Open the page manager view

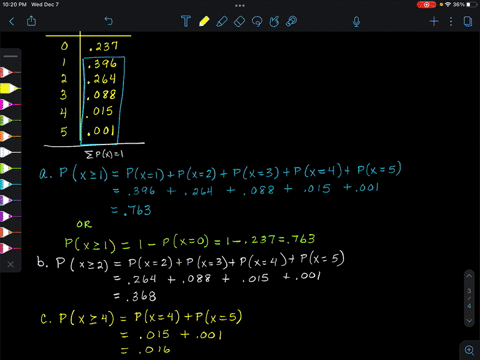(x=468, y=22)
